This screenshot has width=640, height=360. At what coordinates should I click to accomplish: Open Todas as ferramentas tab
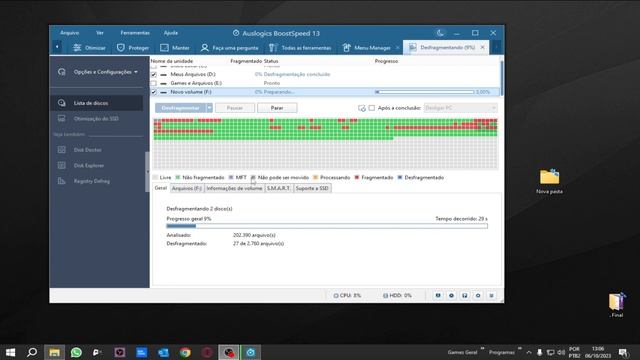pos(300,48)
